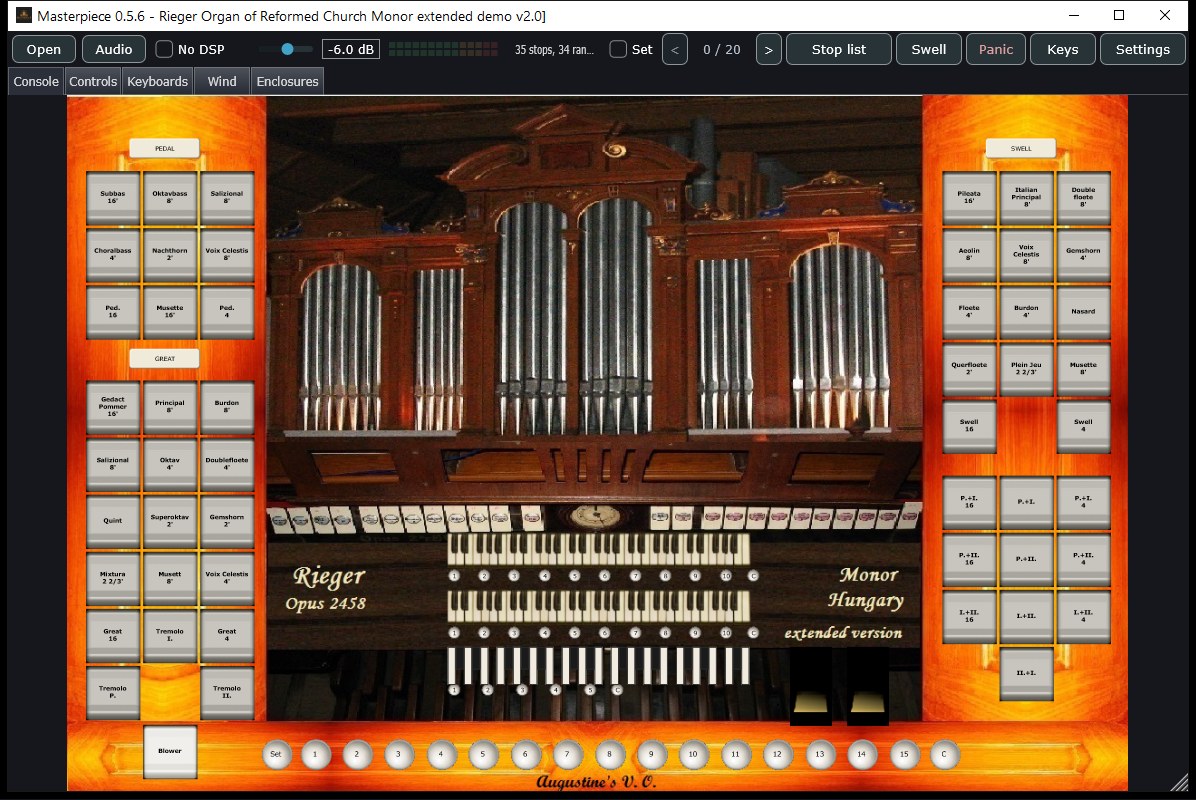The height and width of the screenshot is (800, 1196).
Task: Hit the Panic button
Action: tap(995, 50)
